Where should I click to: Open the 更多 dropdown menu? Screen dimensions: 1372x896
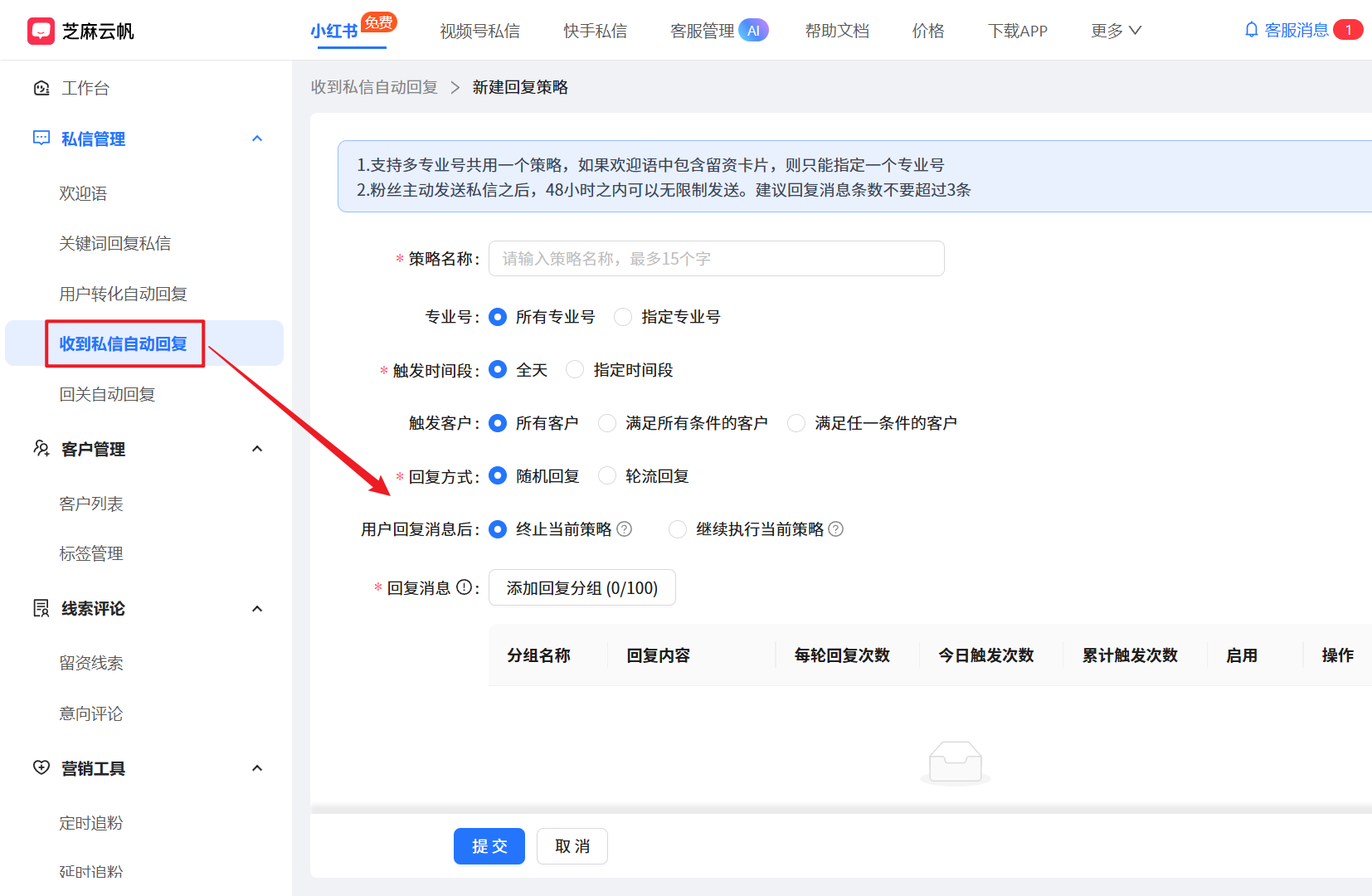(1117, 31)
